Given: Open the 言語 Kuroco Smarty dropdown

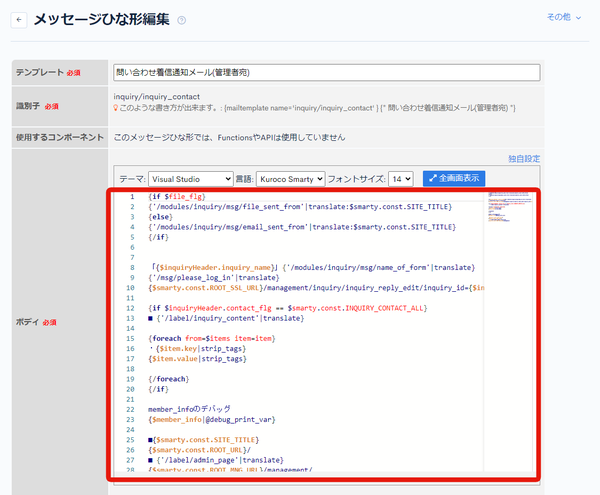Looking at the screenshot, I should point(291,179).
